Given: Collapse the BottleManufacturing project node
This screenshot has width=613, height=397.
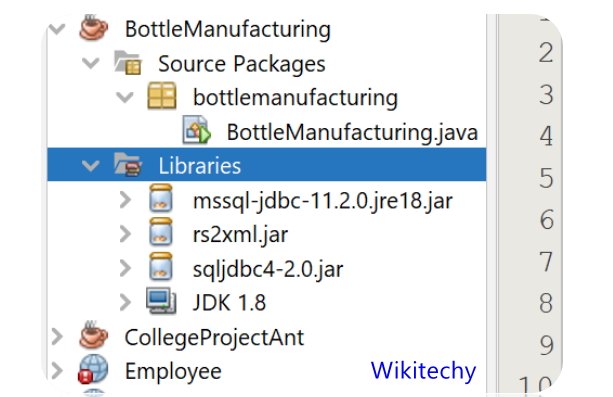Looking at the screenshot, I should tap(57, 29).
